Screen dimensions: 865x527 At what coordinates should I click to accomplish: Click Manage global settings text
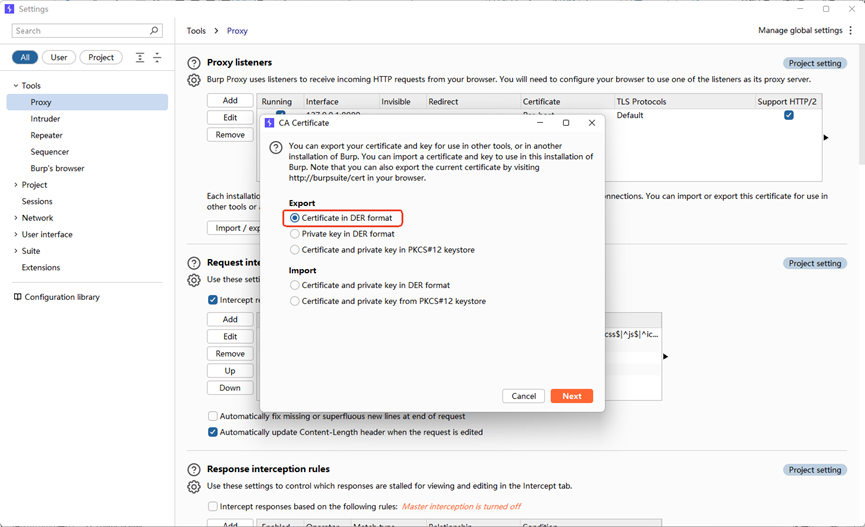800,30
